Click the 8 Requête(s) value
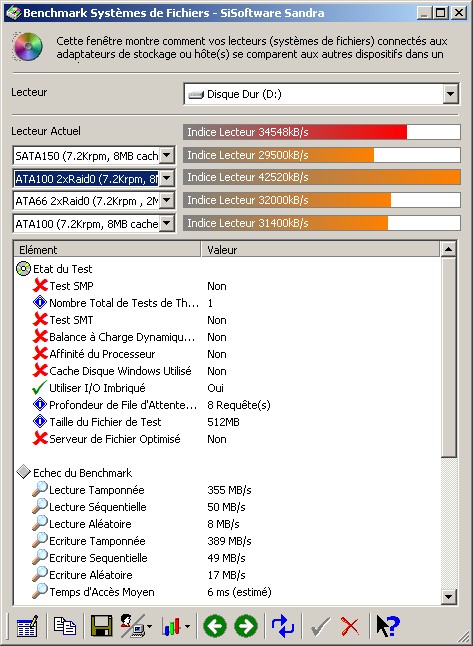The width and height of the screenshot is (473, 646). click(239, 405)
